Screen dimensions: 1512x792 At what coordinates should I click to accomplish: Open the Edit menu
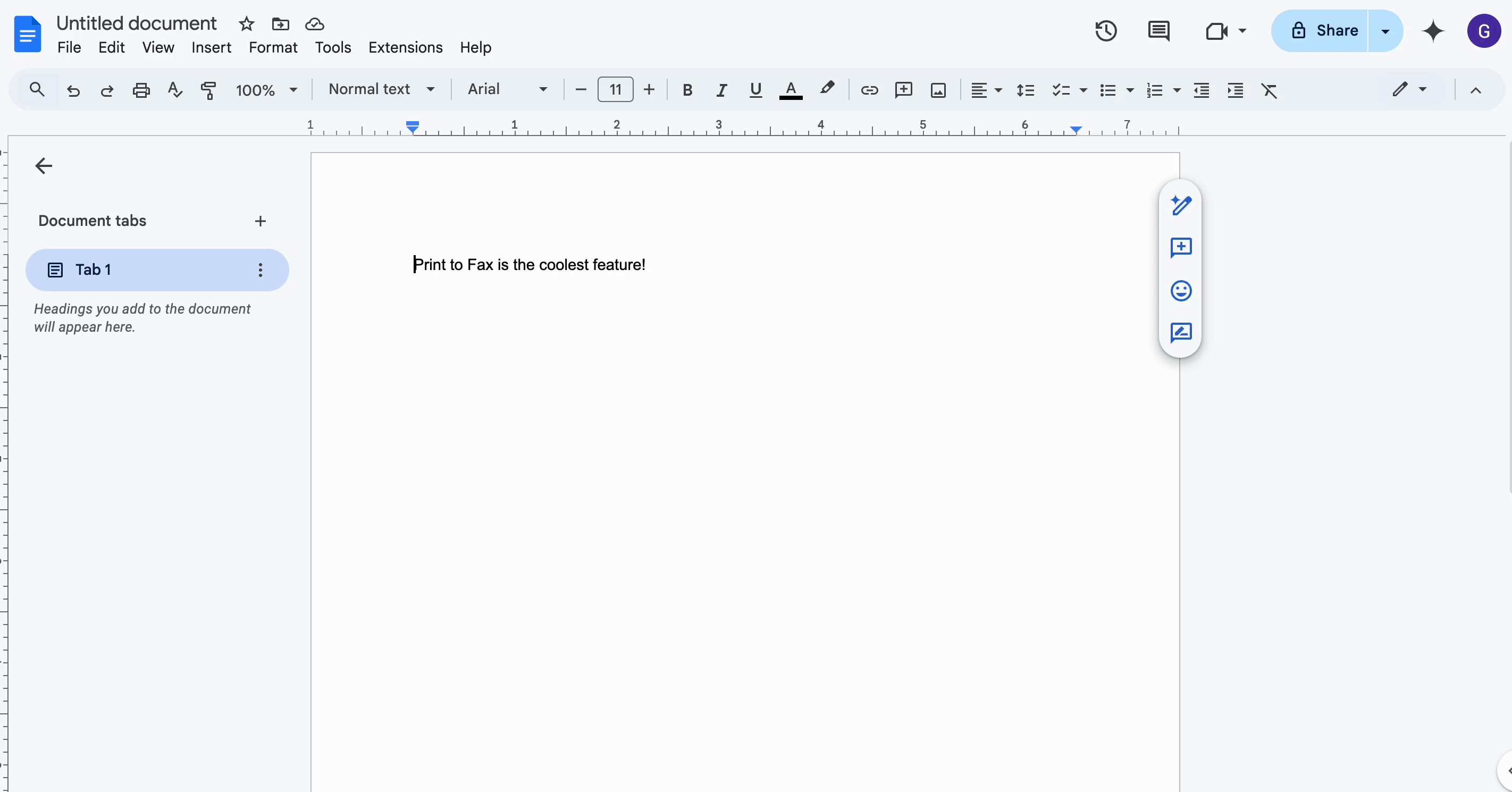[x=112, y=47]
